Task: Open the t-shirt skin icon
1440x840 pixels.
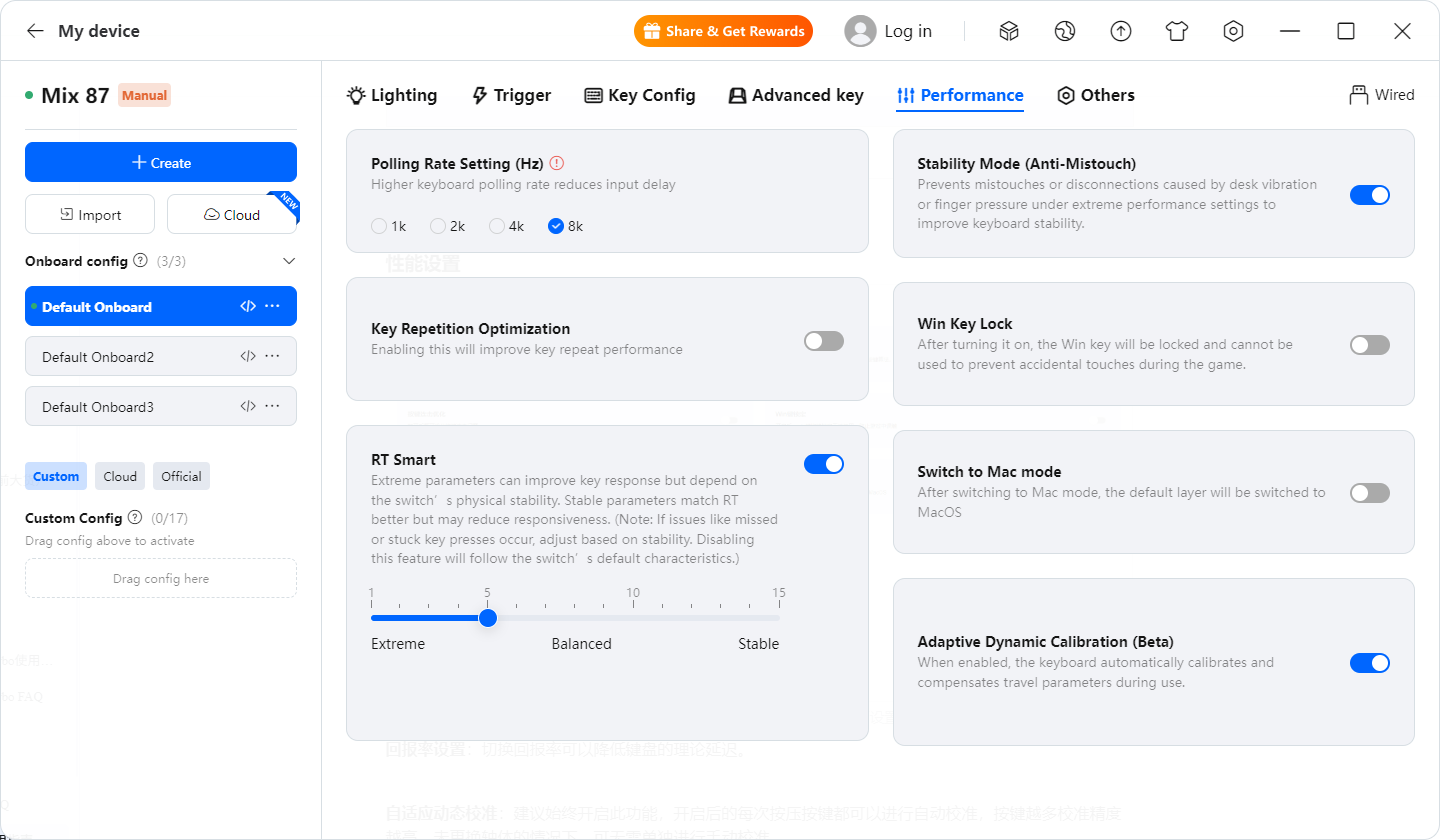Action: click(1177, 31)
